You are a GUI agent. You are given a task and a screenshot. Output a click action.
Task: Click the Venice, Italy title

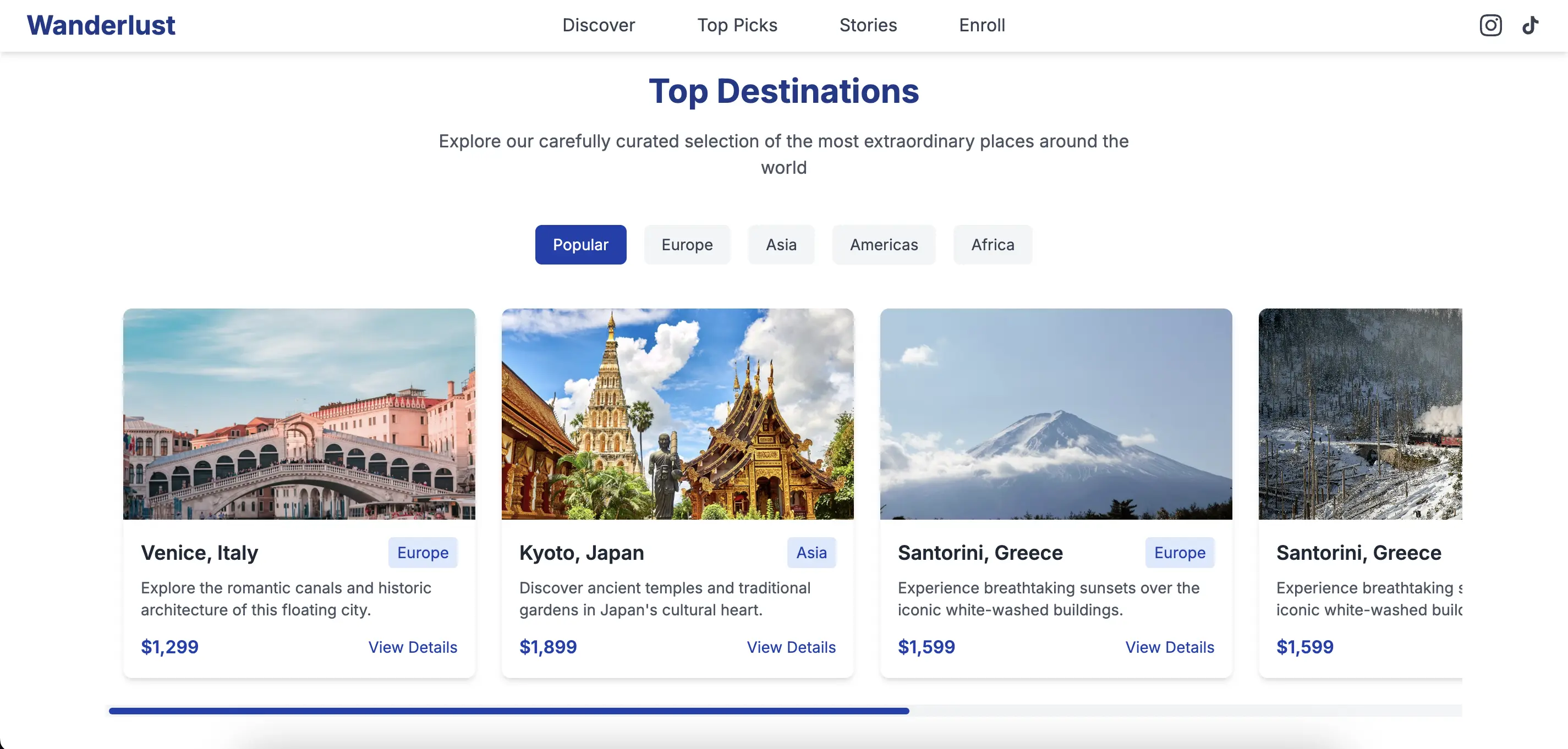pos(200,553)
